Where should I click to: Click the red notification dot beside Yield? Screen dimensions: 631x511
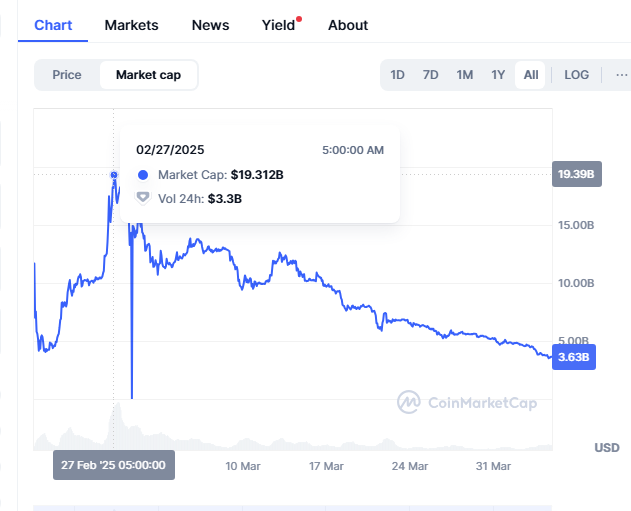click(x=299, y=18)
